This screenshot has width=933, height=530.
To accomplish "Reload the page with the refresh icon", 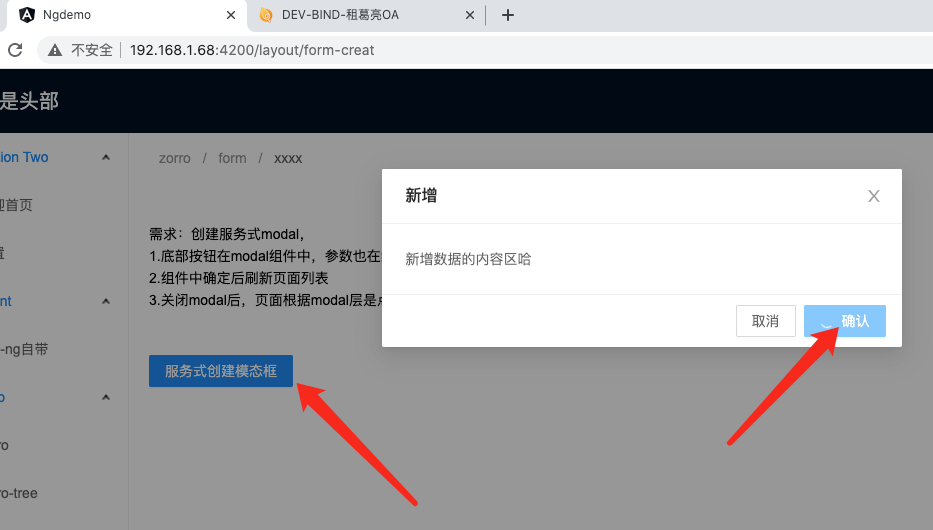I will click(x=15, y=50).
